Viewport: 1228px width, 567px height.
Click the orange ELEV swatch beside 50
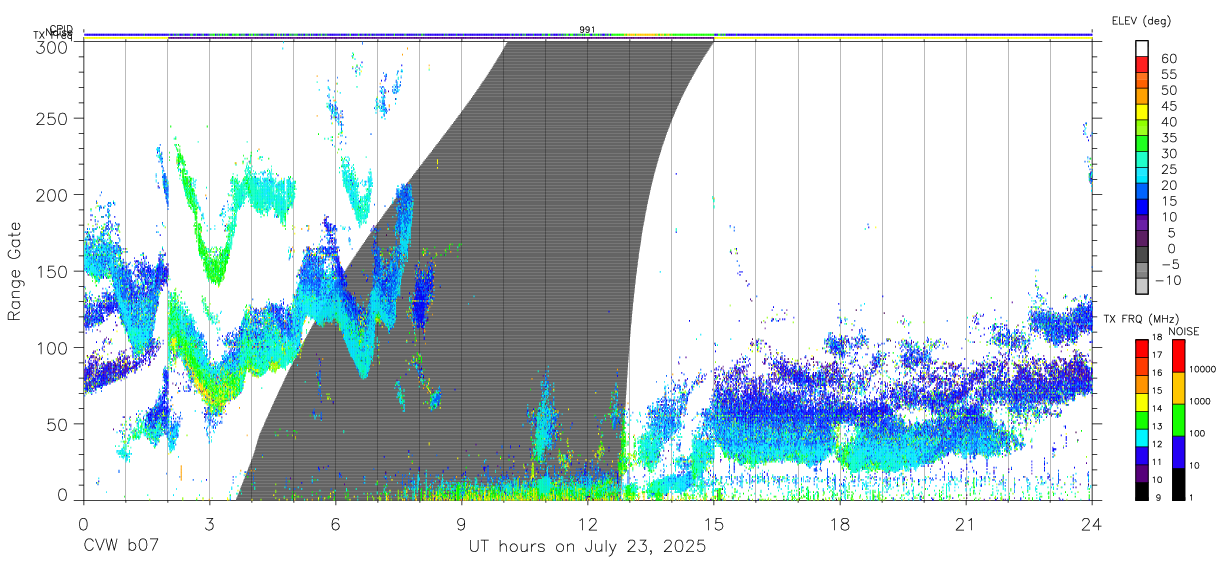(1142, 96)
